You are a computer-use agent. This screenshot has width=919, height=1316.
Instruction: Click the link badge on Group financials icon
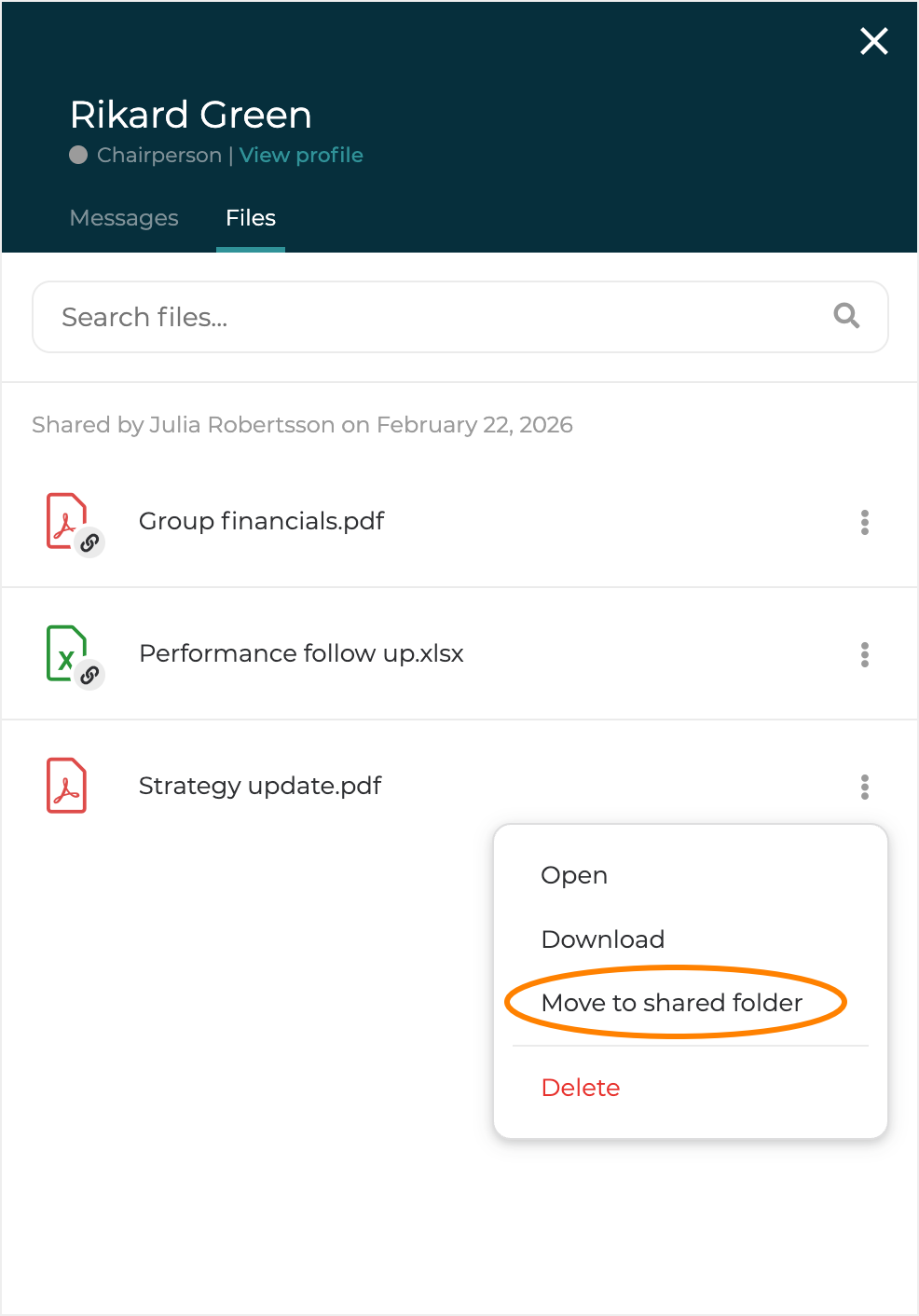[89, 542]
